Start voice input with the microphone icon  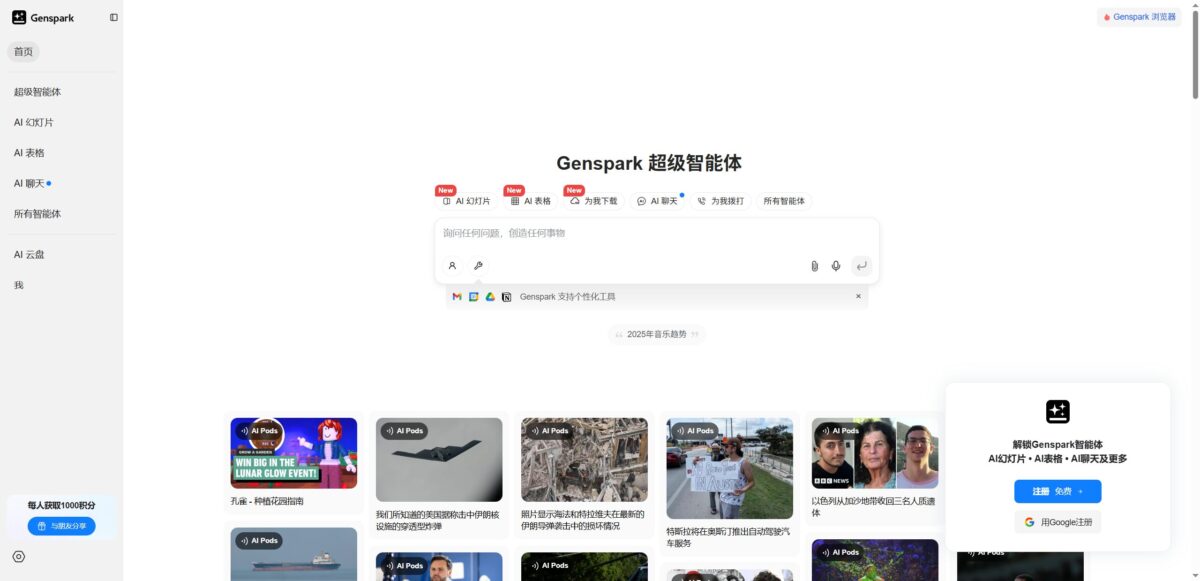coord(836,266)
